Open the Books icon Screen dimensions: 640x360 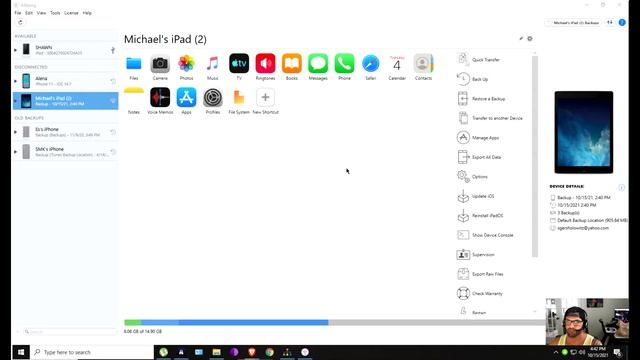pos(292,64)
